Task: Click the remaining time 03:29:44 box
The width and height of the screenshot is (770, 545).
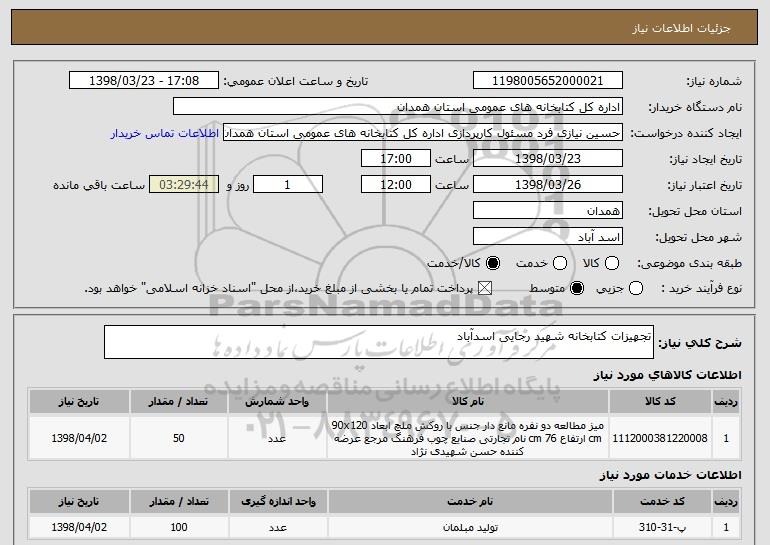Action: [x=182, y=185]
